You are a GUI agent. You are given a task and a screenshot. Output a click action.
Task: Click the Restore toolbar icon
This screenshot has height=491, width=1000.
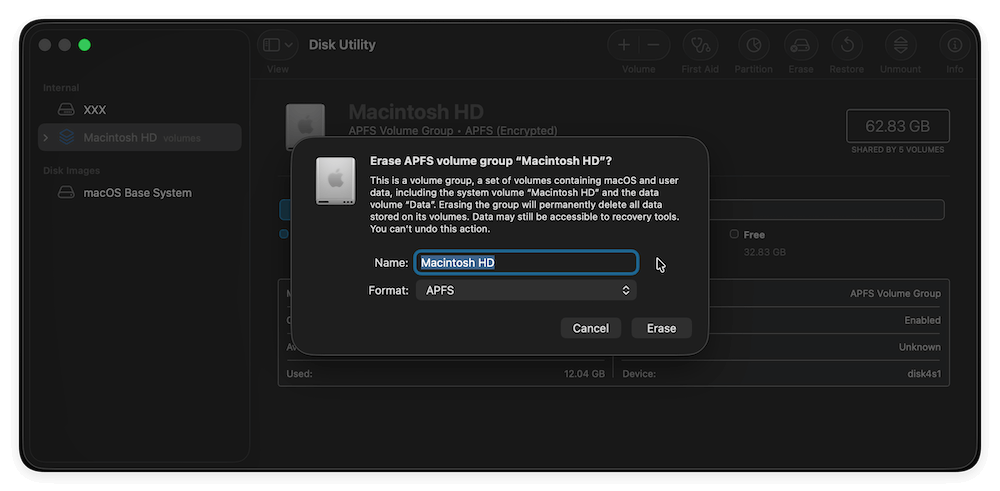847,45
